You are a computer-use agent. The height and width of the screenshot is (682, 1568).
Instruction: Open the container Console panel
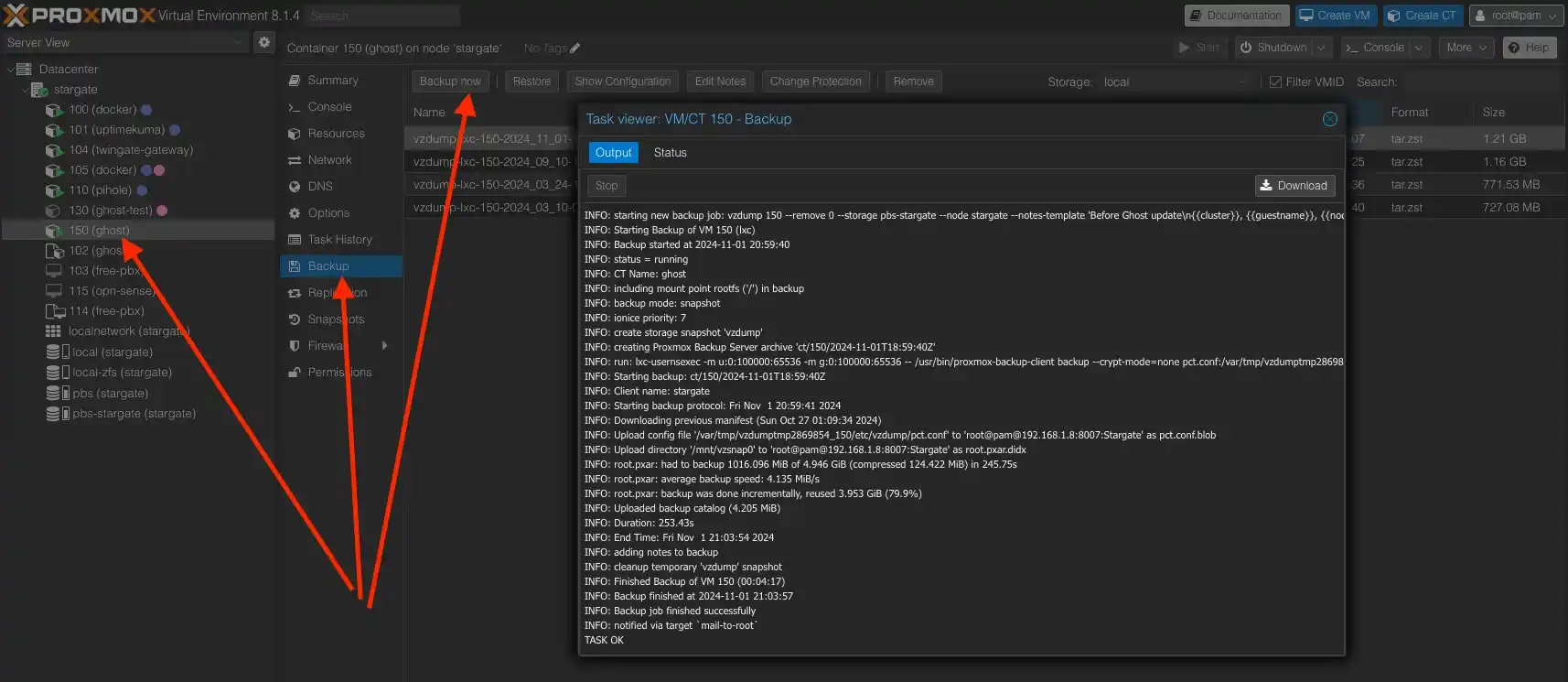click(x=340, y=107)
